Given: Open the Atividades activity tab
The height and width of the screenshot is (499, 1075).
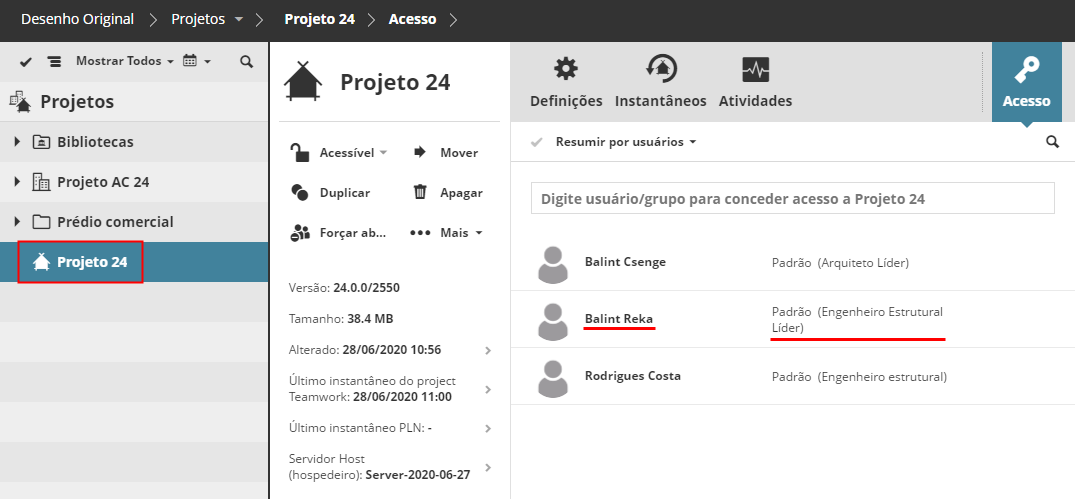Looking at the screenshot, I should (756, 83).
